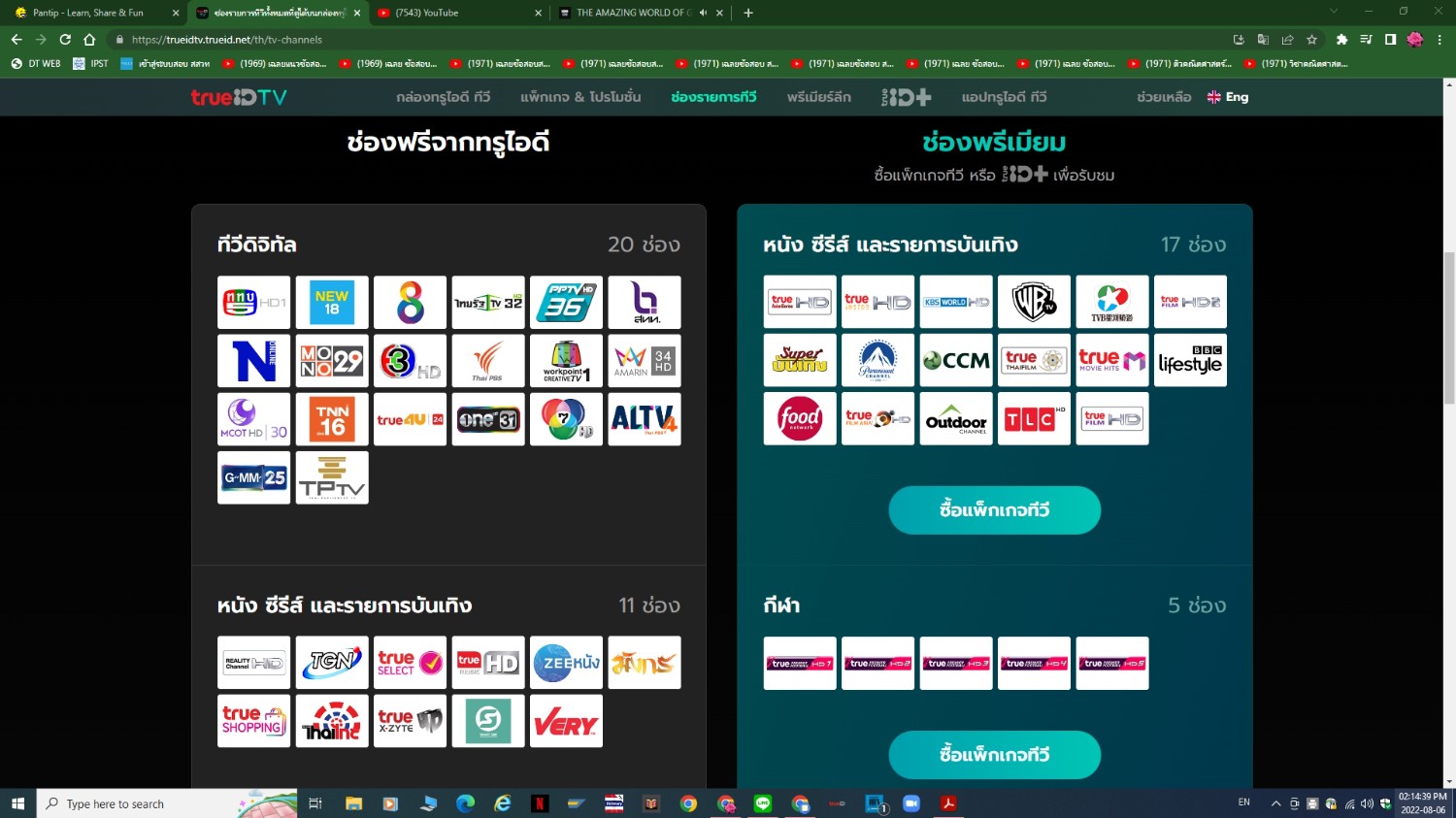
Task: Click the Food Network channel logo
Action: (x=800, y=418)
